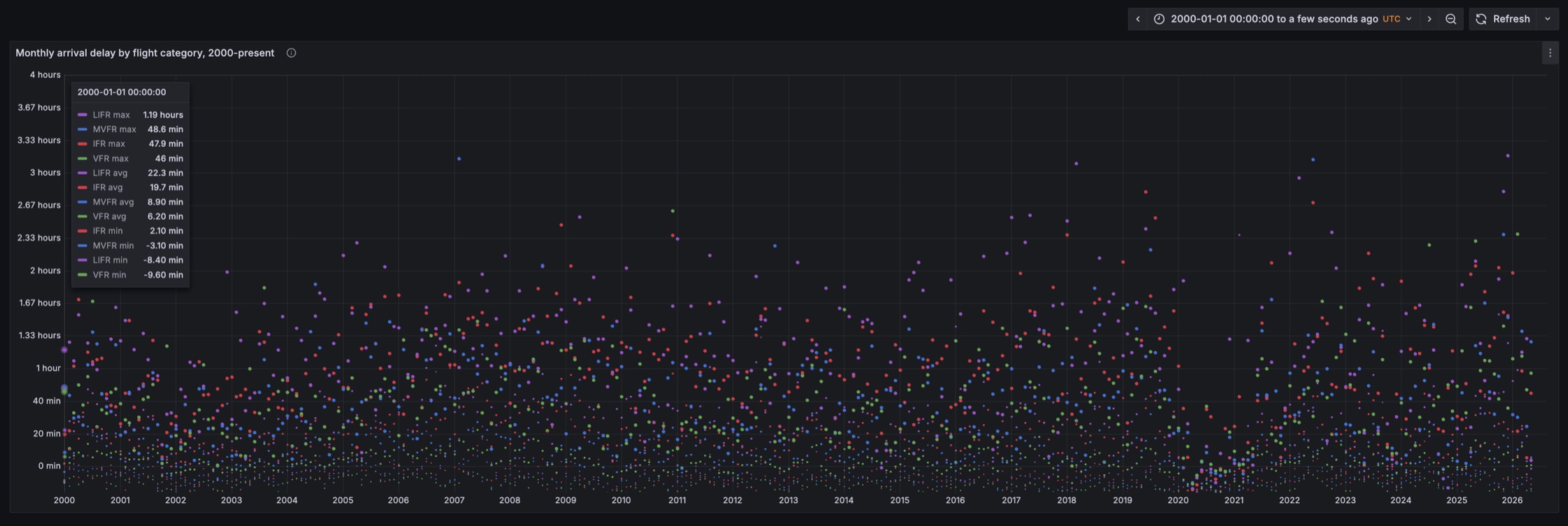The width and height of the screenshot is (1568, 526).
Task: Zoom out the time range
Action: pos(1451,19)
